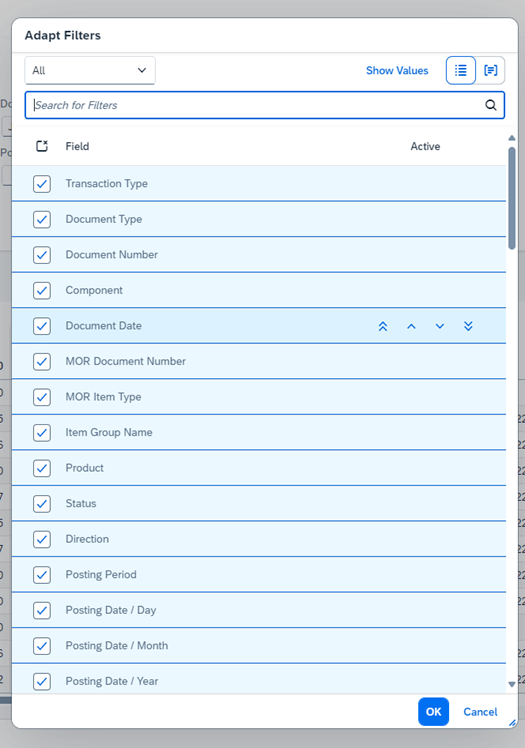Focus the Search for Filters field
This screenshot has width=525, height=748.
click(x=257, y=105)
